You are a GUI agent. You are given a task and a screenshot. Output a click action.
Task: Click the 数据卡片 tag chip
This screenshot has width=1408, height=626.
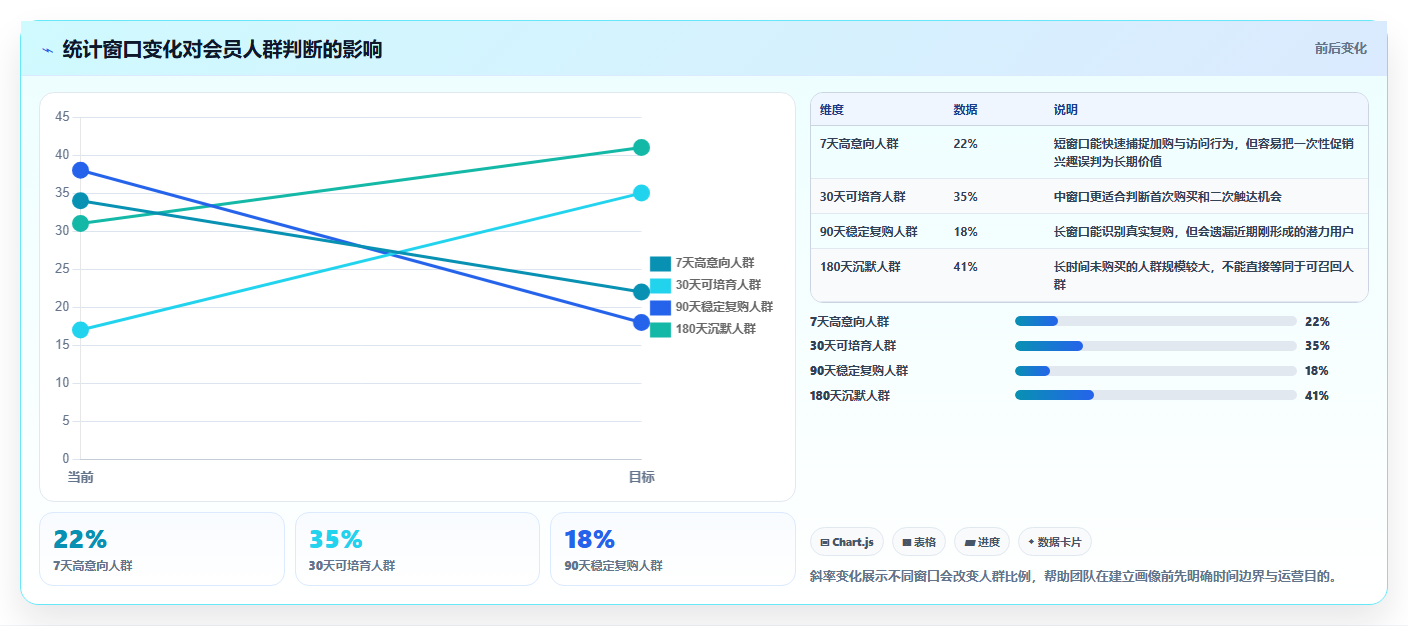pos(1054,542)
